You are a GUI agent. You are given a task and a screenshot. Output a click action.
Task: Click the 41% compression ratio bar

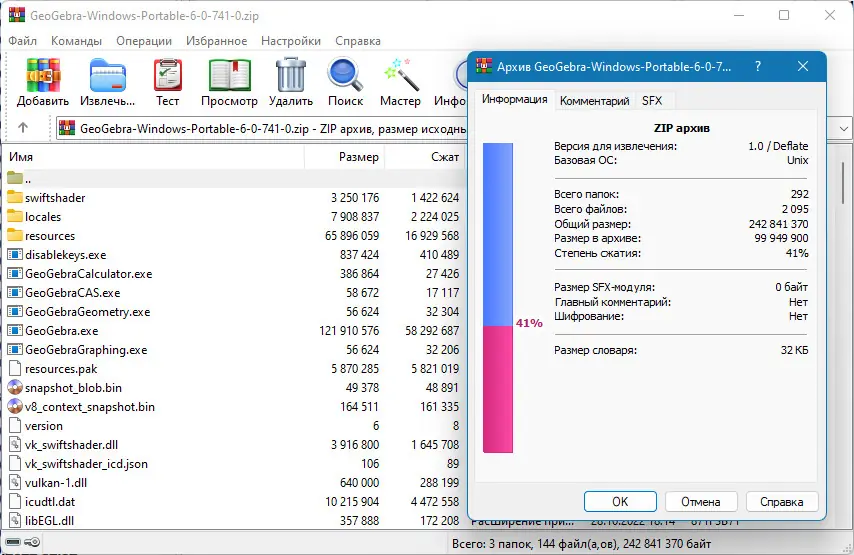pyautogui.click(x=498, y=298)
